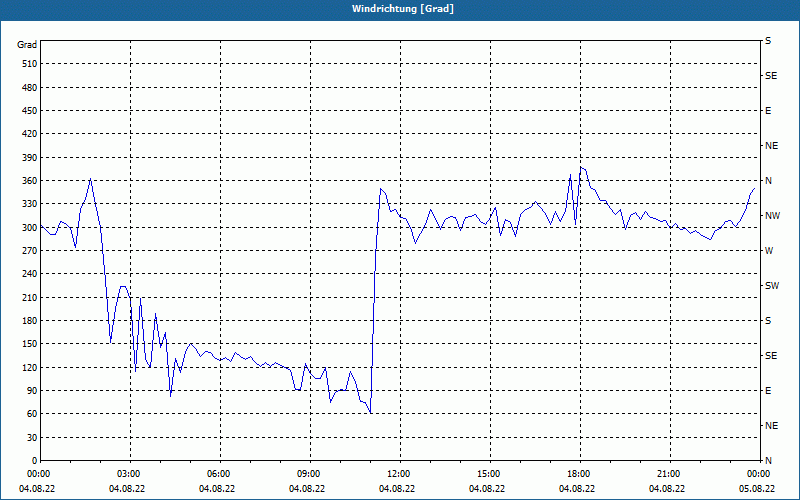Viewport: 800px width, 500px height.
Task: Click the 04.08.22 date under 12:00
Action: pos(397,489)
